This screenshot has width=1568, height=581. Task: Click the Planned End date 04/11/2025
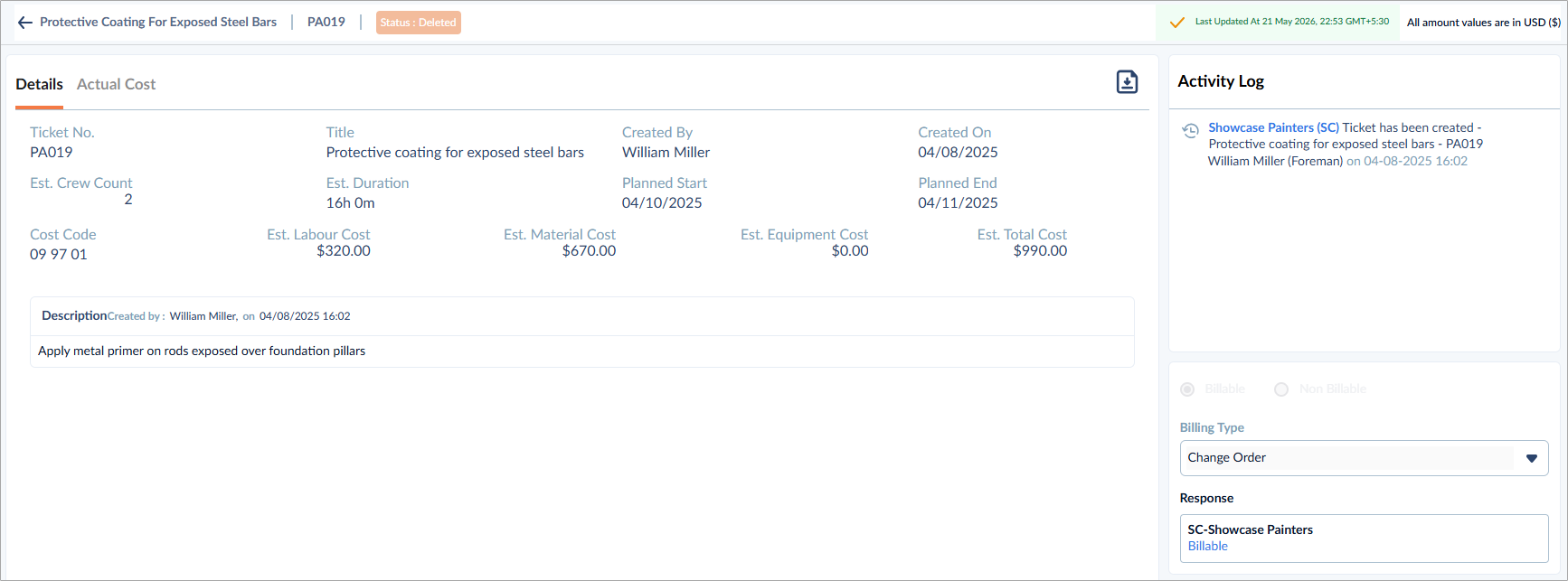point(958,202)
